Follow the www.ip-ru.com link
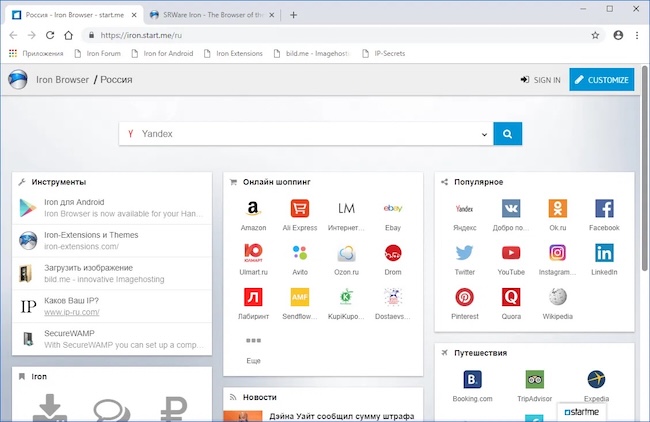This screenshot has width=650, height=422. coord(72,312)
